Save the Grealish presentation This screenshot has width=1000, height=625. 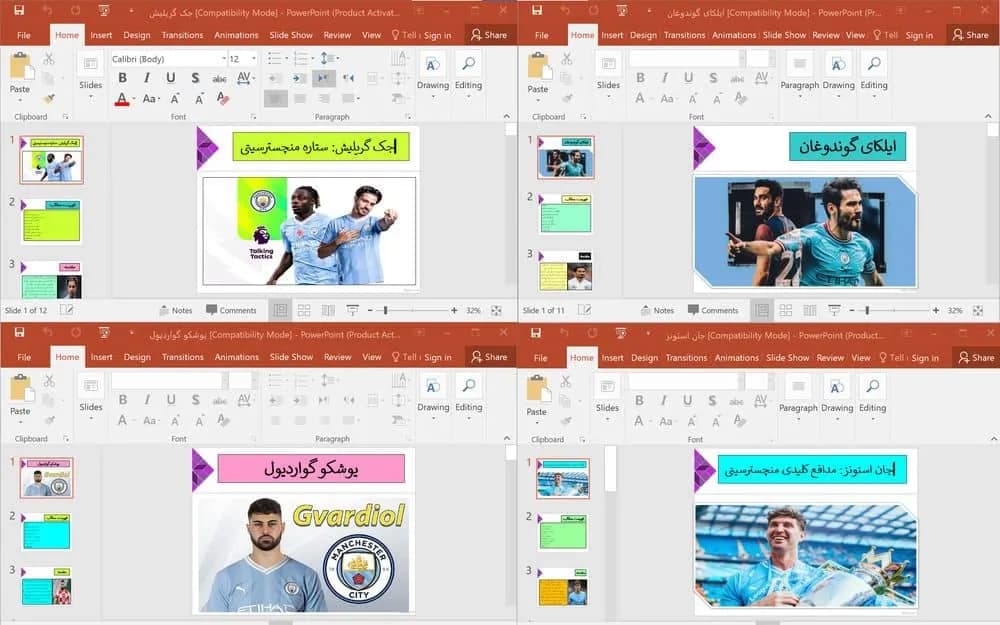pyautogui.click(x=19, y=10)
